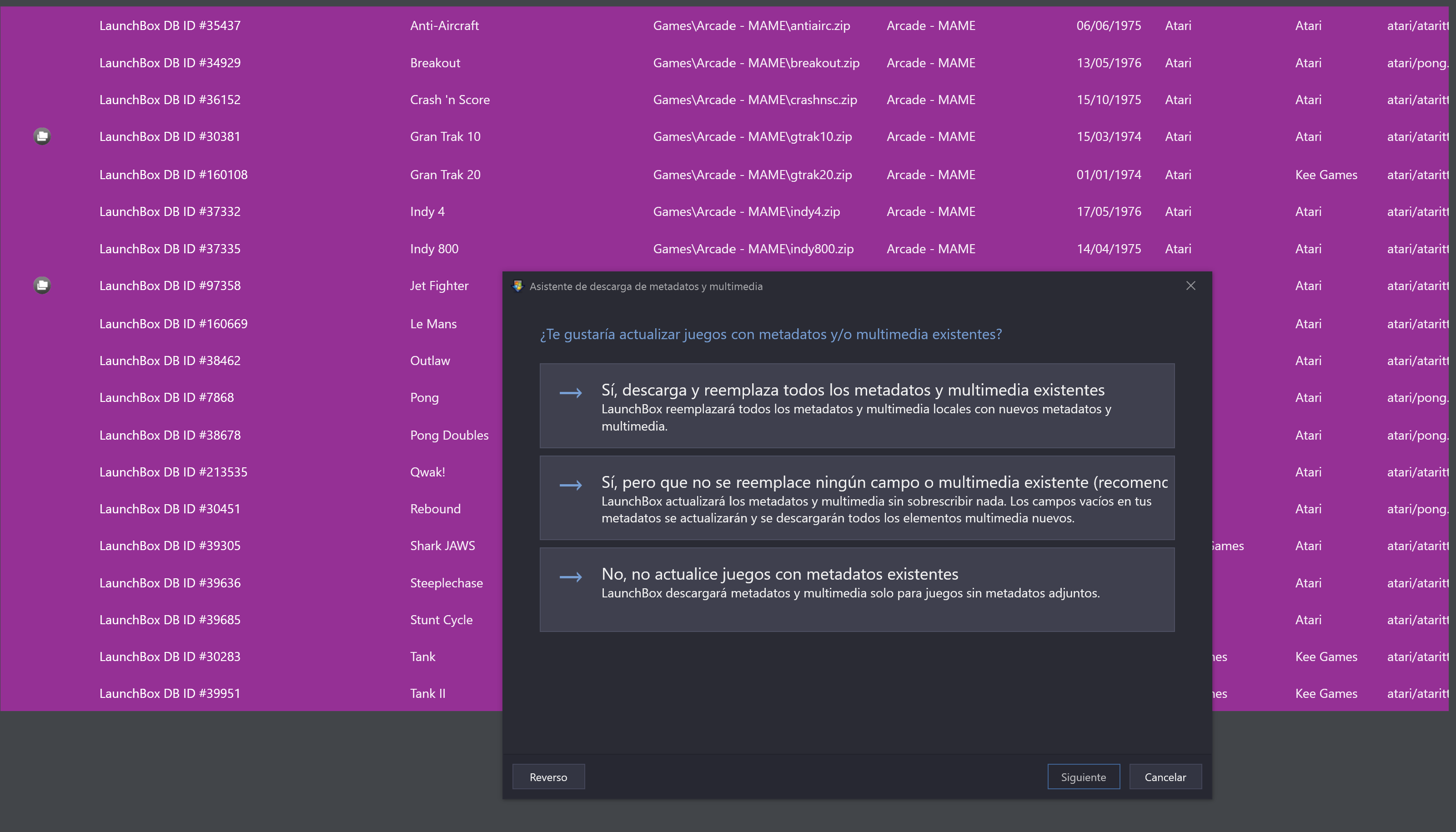Click LaunchBox DB ID #36152

pyautogui.click(x=170, y=100)
